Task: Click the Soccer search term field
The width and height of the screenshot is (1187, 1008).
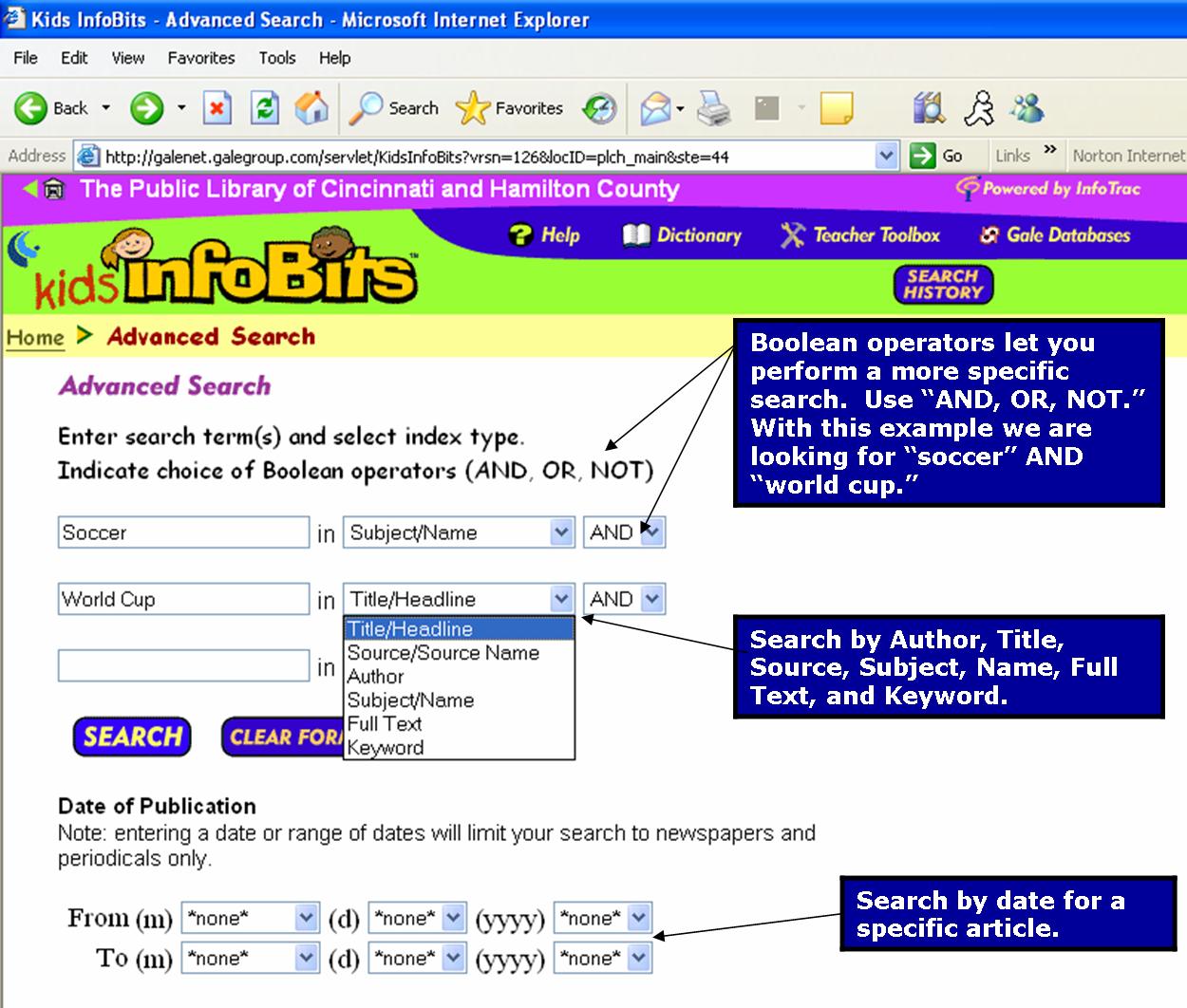Action: (183, 532)
